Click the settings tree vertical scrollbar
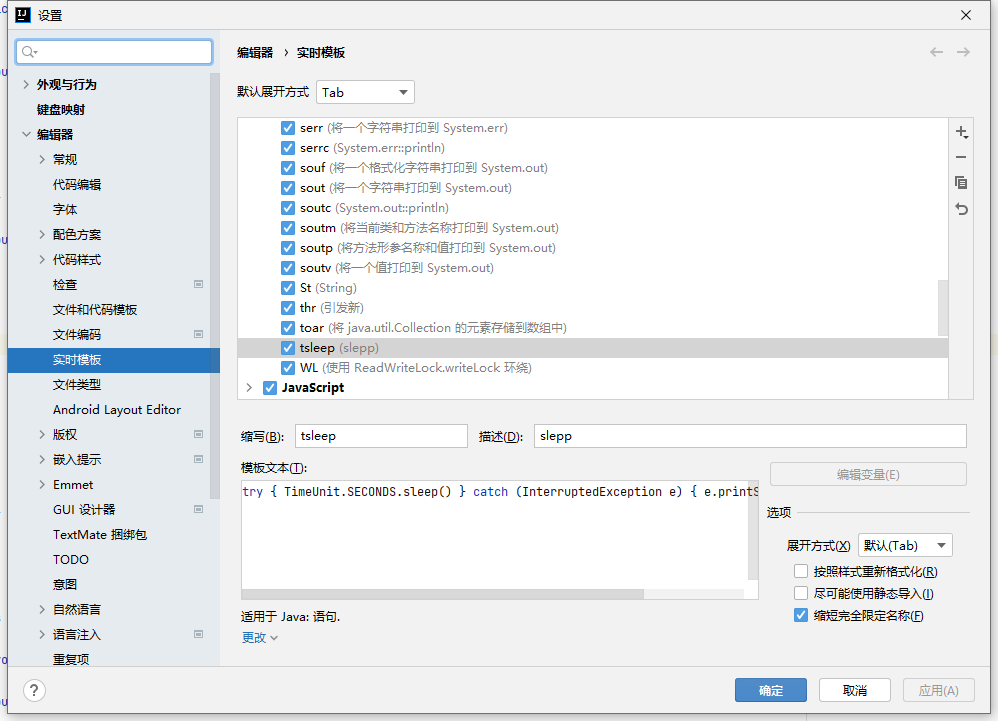Viewport: 998px width, 721px height. click(214, 286)
